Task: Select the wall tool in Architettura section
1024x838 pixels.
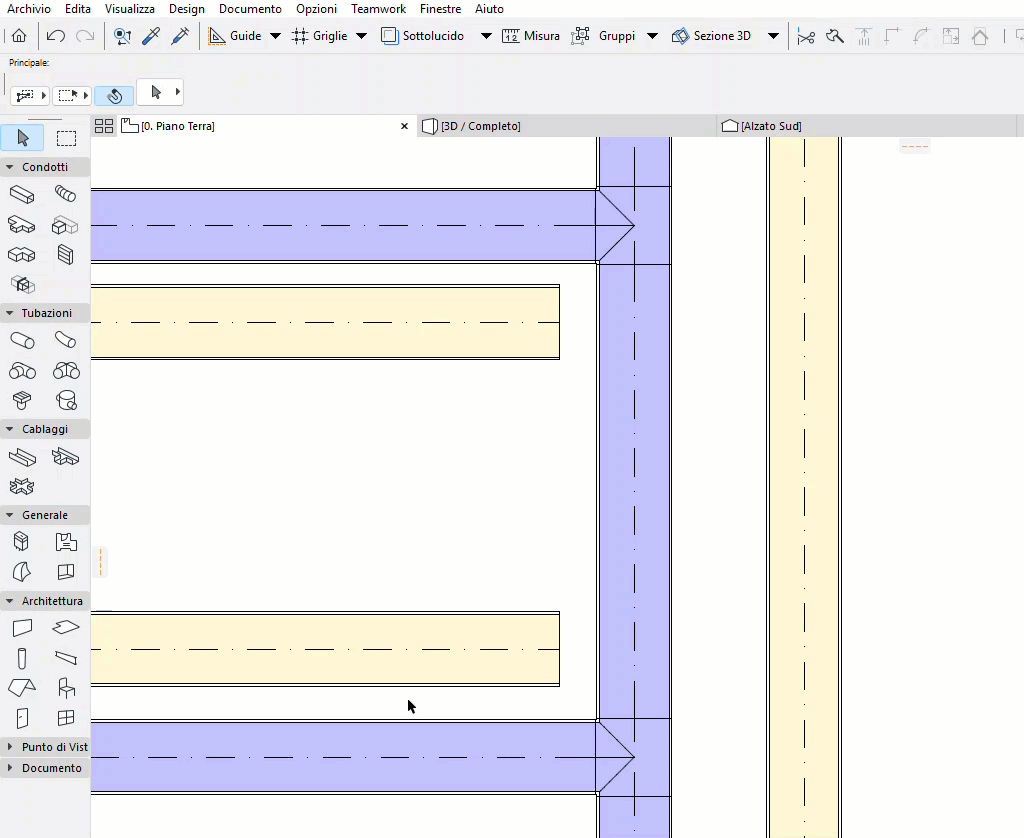Action: pyautogui.click(x=22, y=627)
